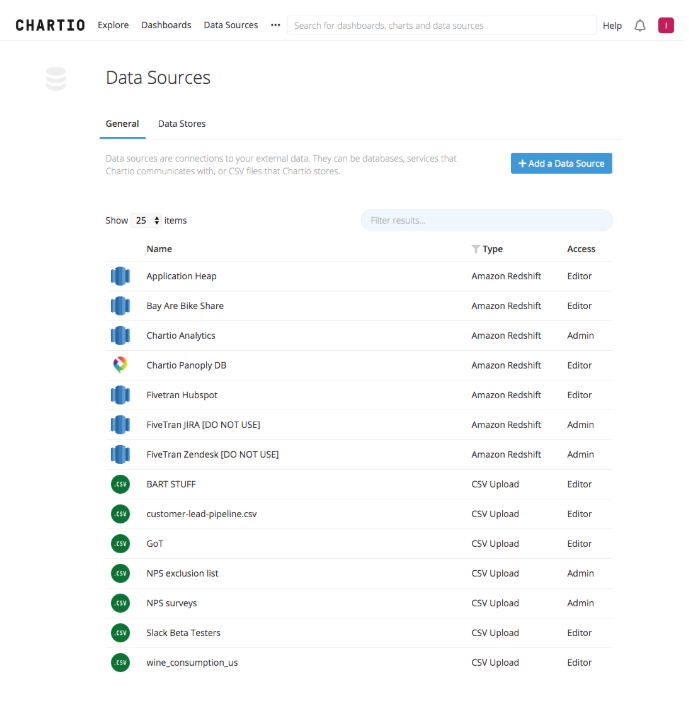Viewport: 689px width, 710px height.
Task: Click the CSV icon for NPS exclusion list
Action: click(x=120, y=573)
